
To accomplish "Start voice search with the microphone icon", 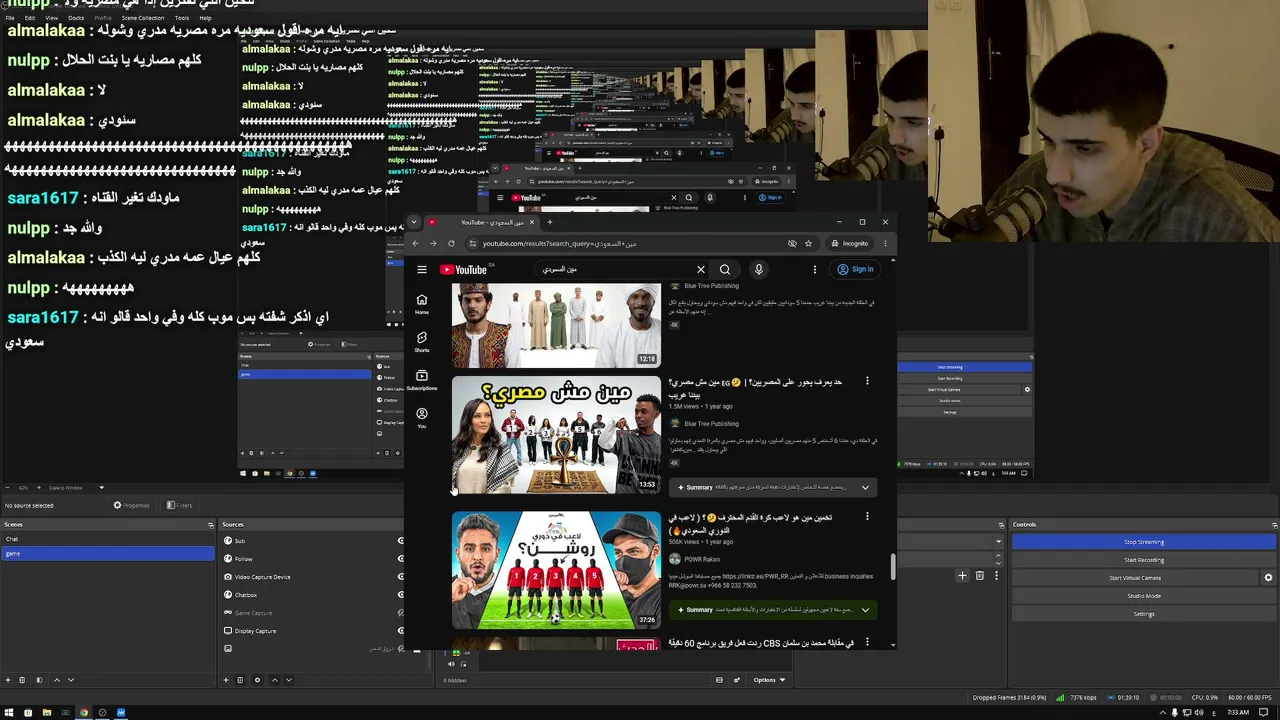I will [759, 269].
